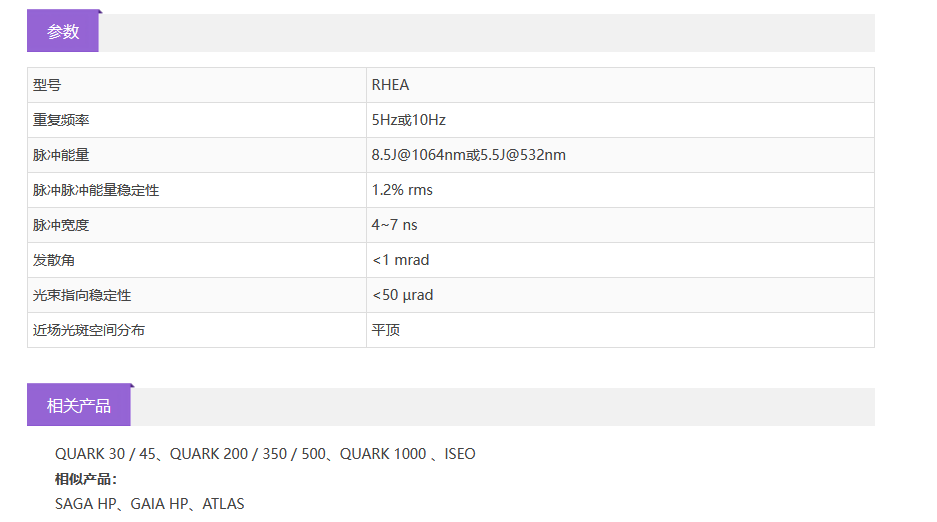Viewport: 937px width, 522px height.
Task: Open the QUARK 200 / 350 / 500 link
Action: click(248, 454)
